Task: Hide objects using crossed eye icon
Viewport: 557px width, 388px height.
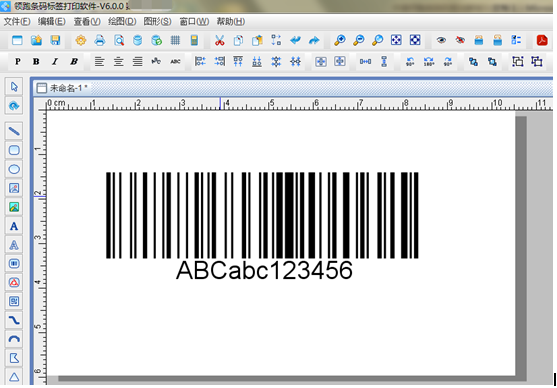Action: (x=460, y=41)
